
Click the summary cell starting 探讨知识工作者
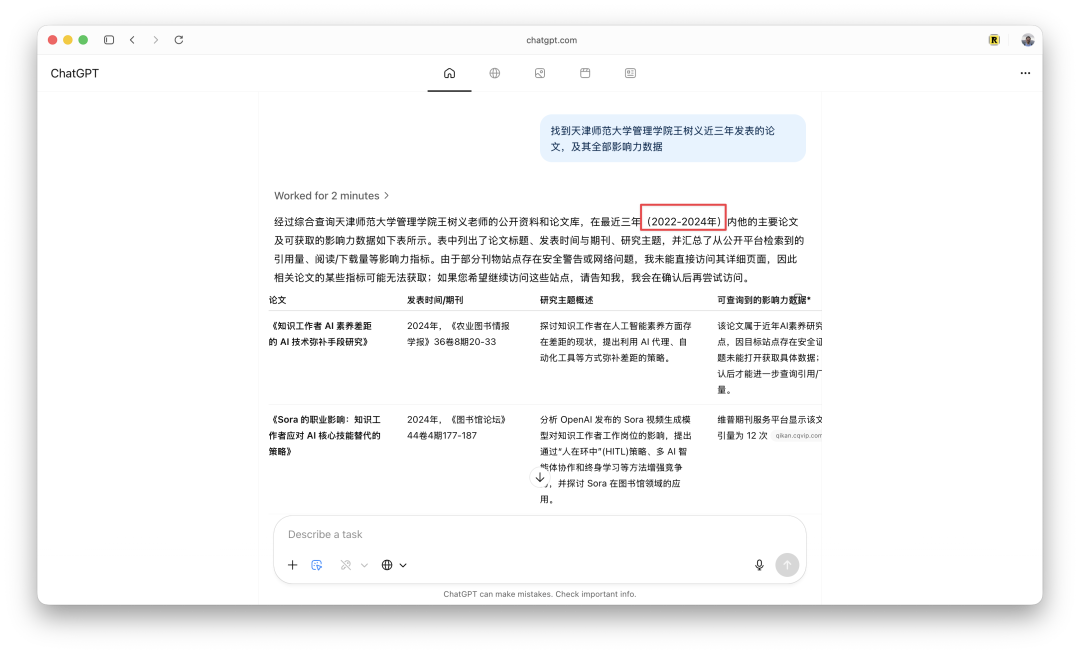[x=615, y=342]
